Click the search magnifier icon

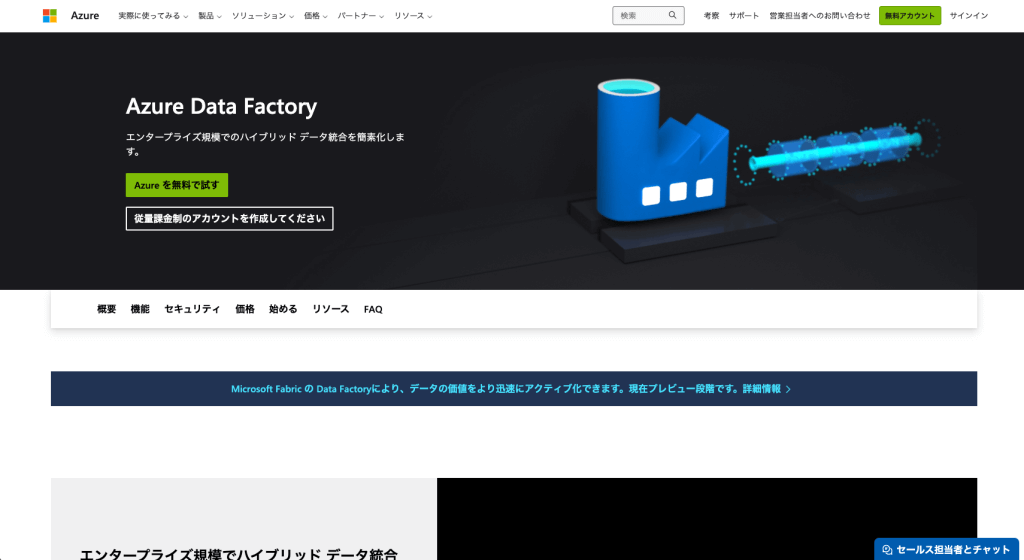click(x=672, y=15)
